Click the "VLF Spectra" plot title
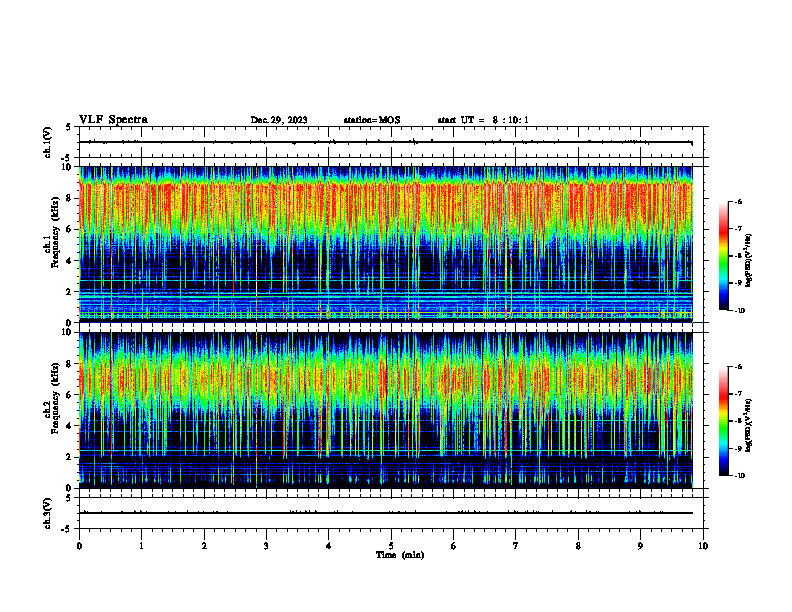 (x=114, y=120)
